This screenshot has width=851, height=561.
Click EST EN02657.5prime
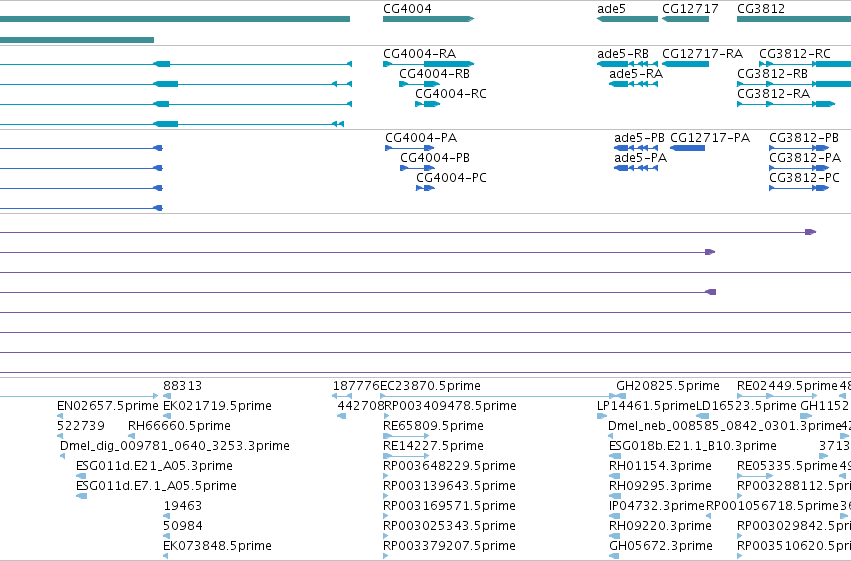click(60, 416)
